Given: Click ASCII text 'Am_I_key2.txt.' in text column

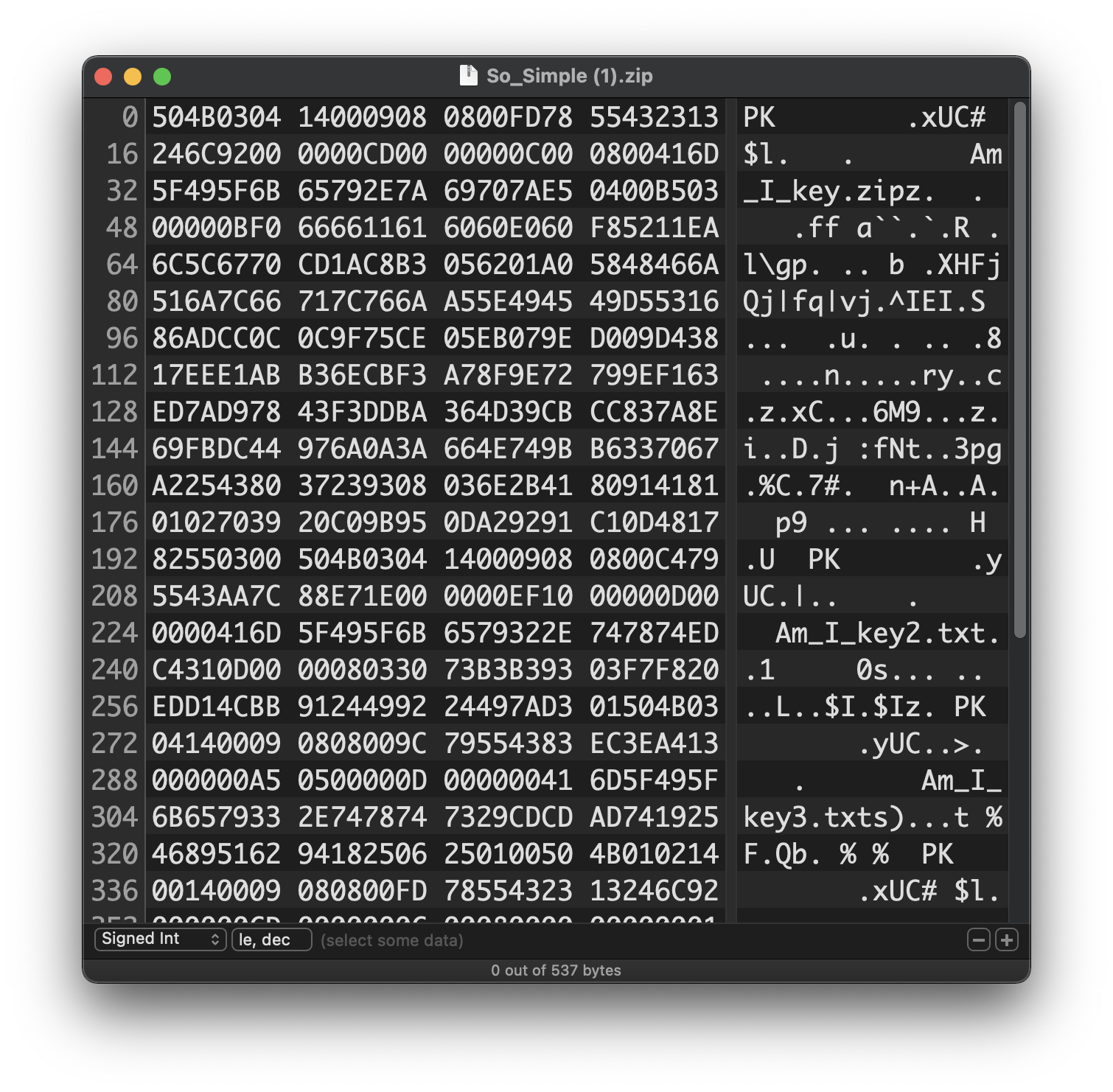Looking at the screenshot, I should coord(888,633).
